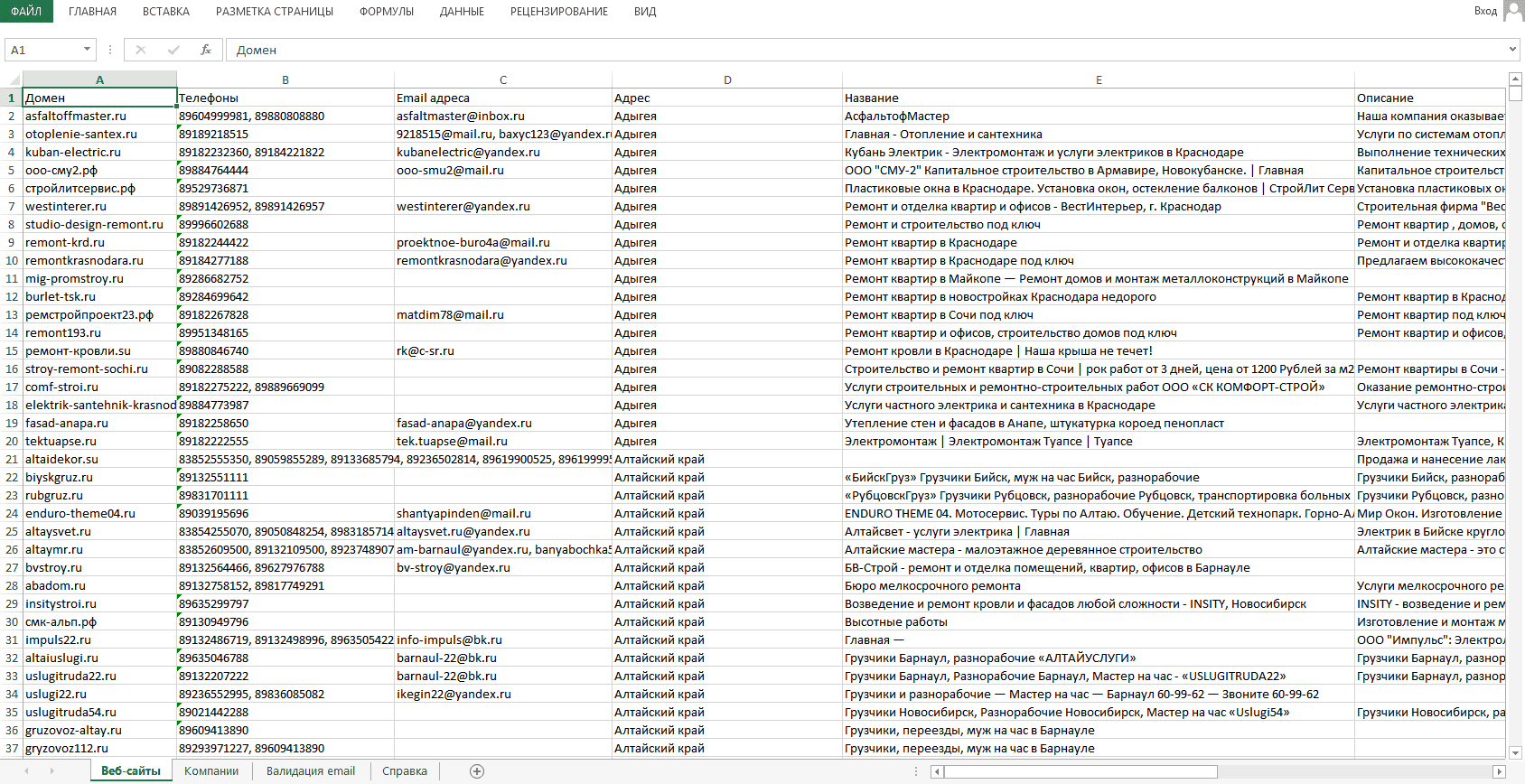
Task: Switch to the Валидация email sheet tab
Action: tap(311, 770)
